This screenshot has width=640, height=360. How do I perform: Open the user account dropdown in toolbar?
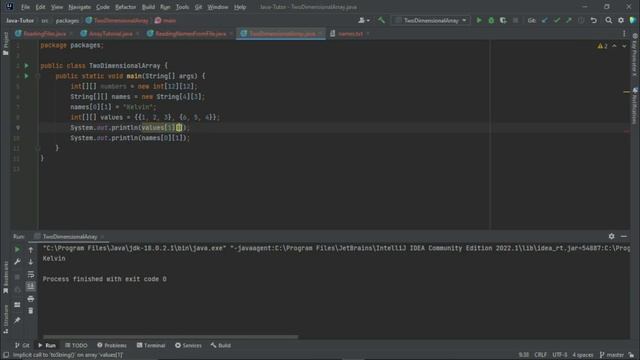[x=364, y=20]
